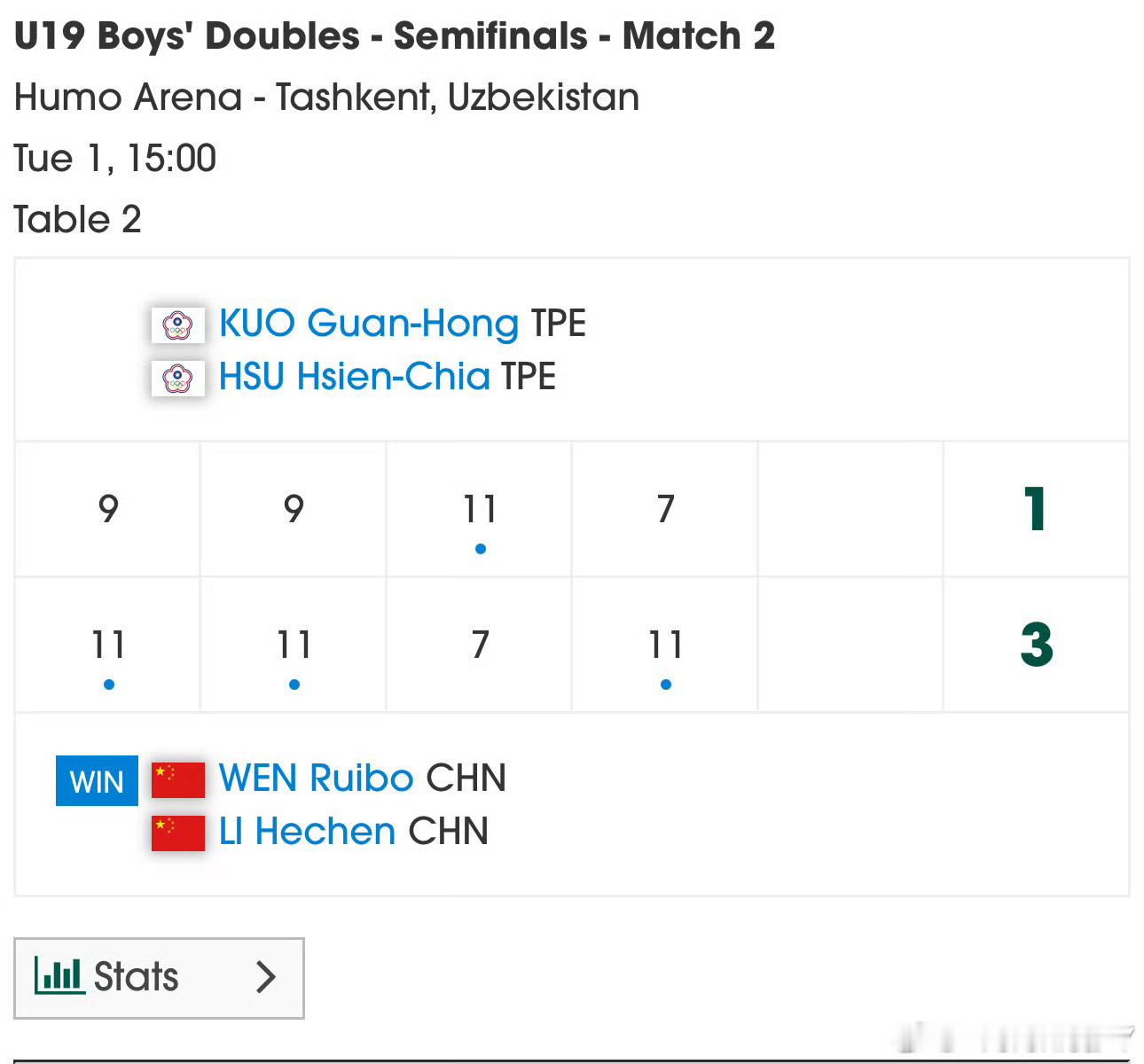This screenshot has width=1144, height=1064.
Task: Click the TPE flag beside HSU Hsien-Chia
Action: tap(178, 379)
